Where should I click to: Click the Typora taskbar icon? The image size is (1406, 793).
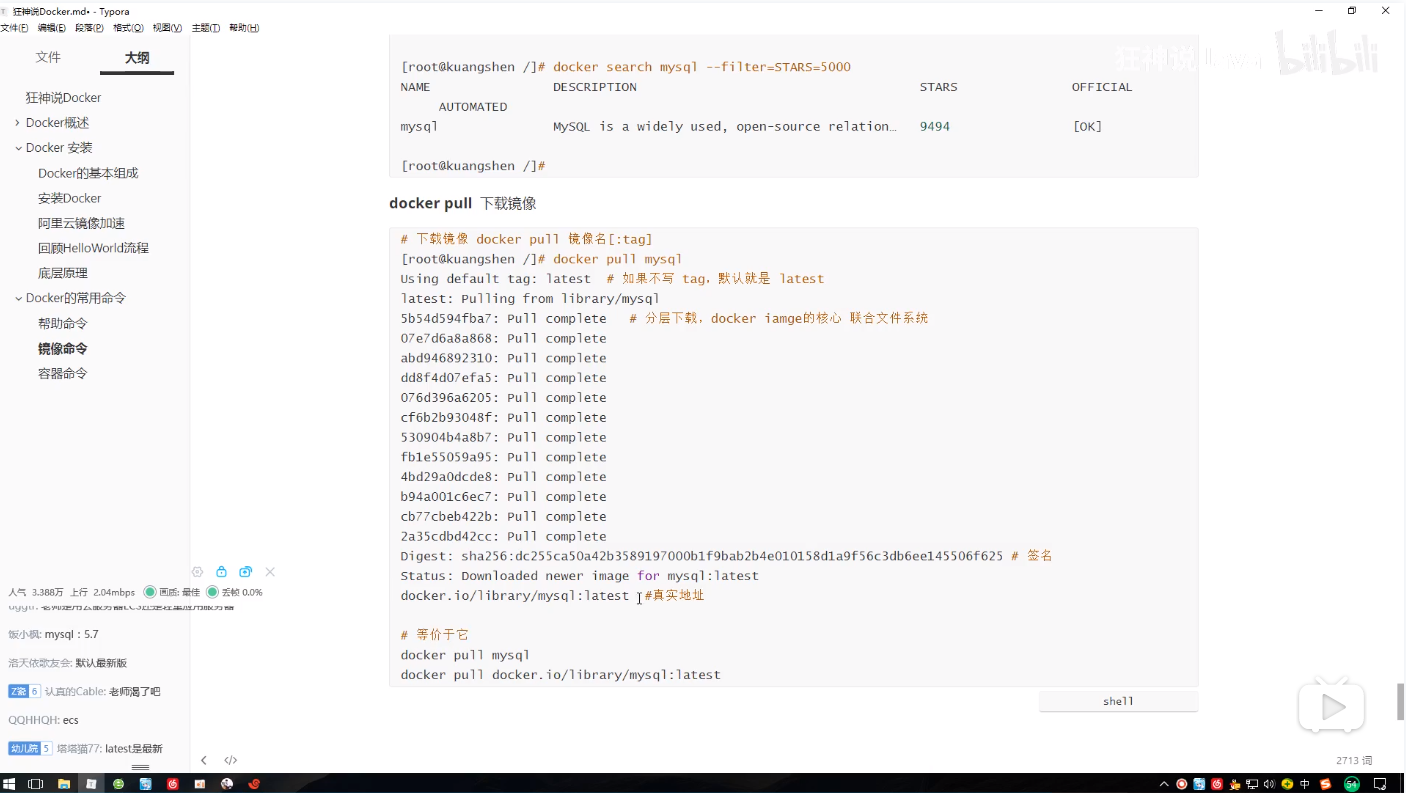pos(91,784)
